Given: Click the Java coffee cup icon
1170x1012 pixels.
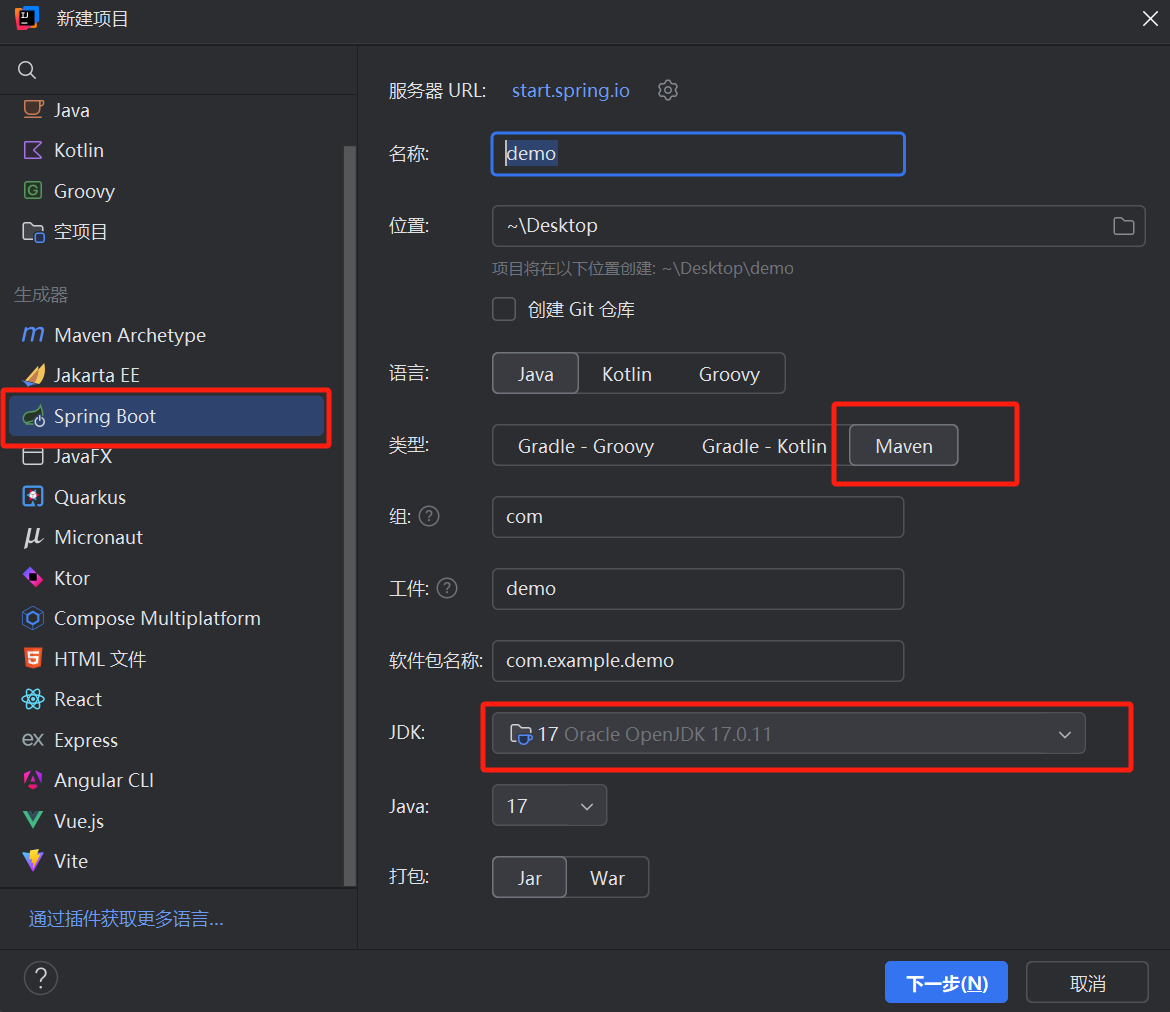Looking at the screenshot, I should coord(33,110).
